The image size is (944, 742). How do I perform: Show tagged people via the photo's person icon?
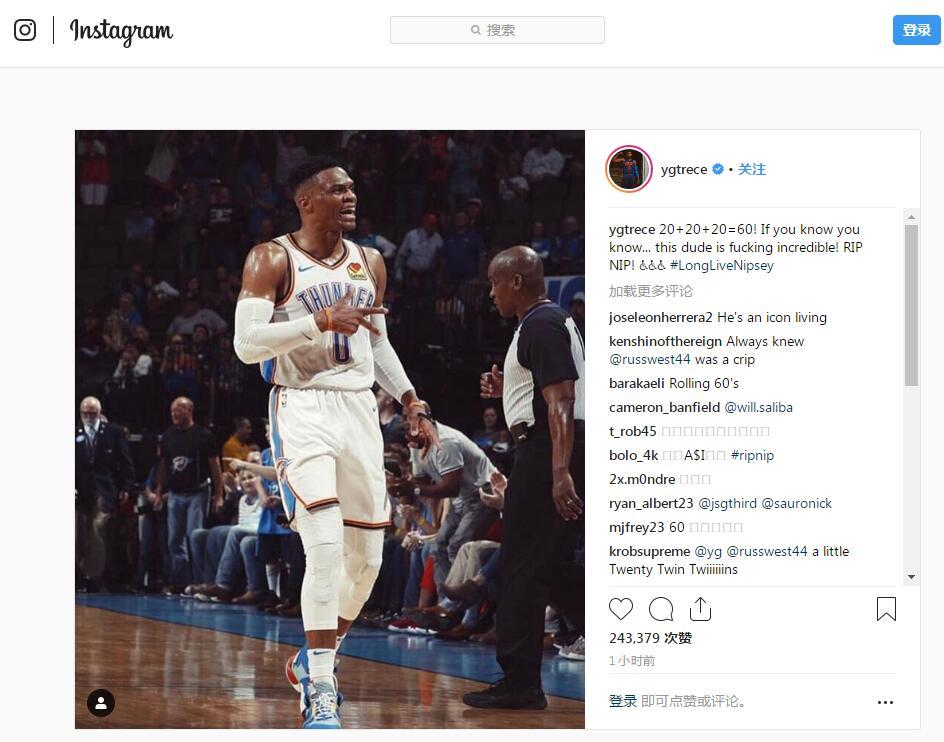coord(101,702)
